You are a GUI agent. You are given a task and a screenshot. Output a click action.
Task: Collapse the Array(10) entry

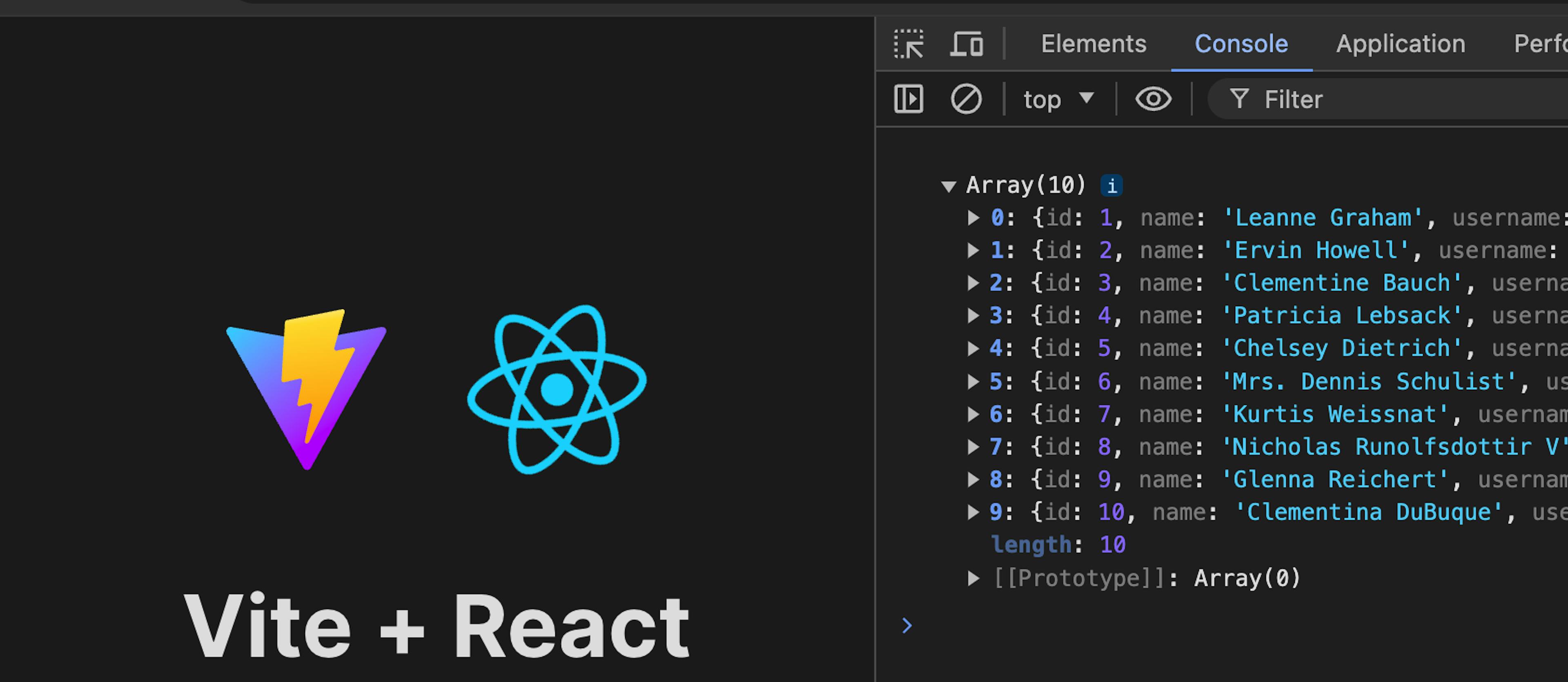coord(948,186)
